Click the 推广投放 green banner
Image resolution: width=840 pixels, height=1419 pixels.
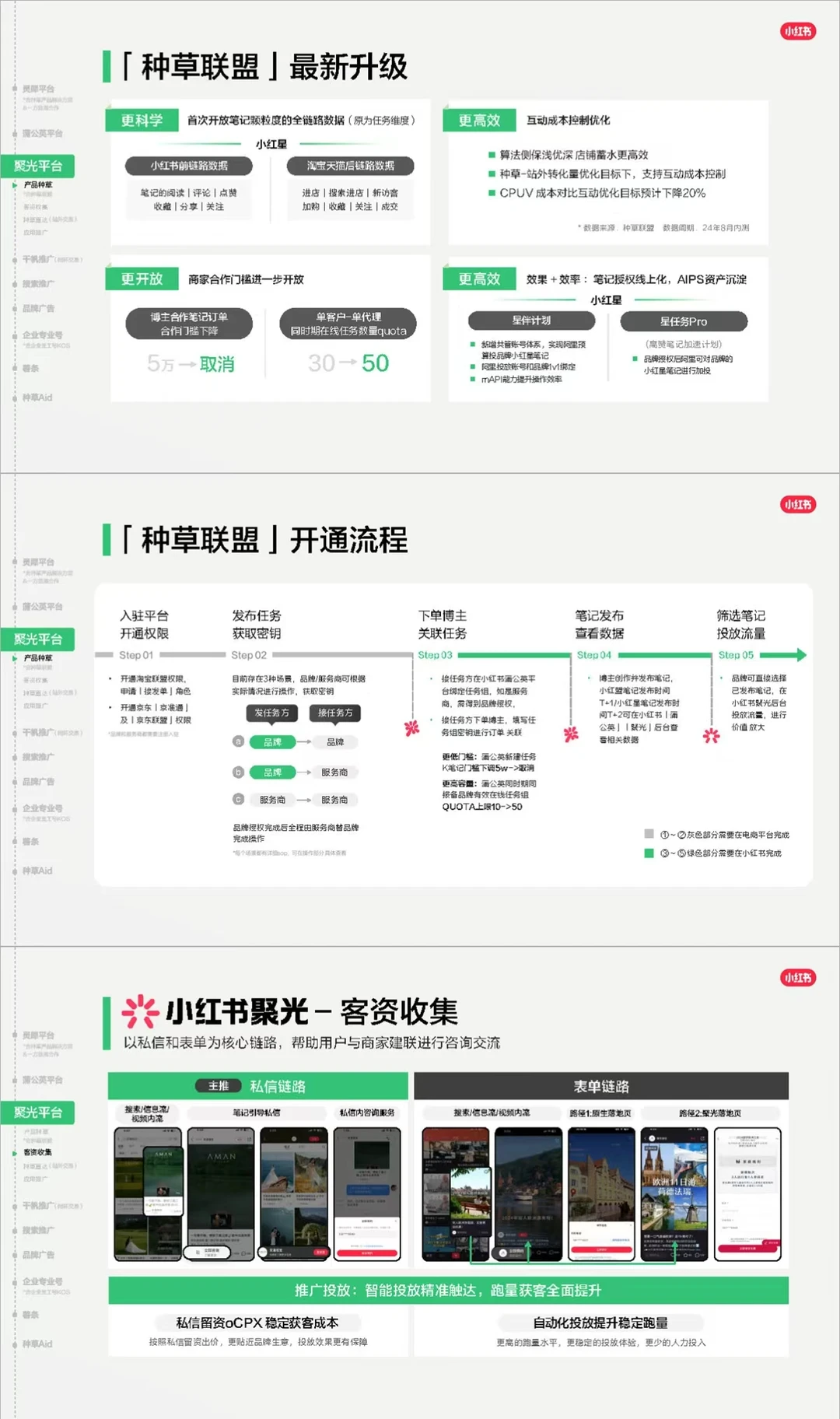tap(448, 1290)
